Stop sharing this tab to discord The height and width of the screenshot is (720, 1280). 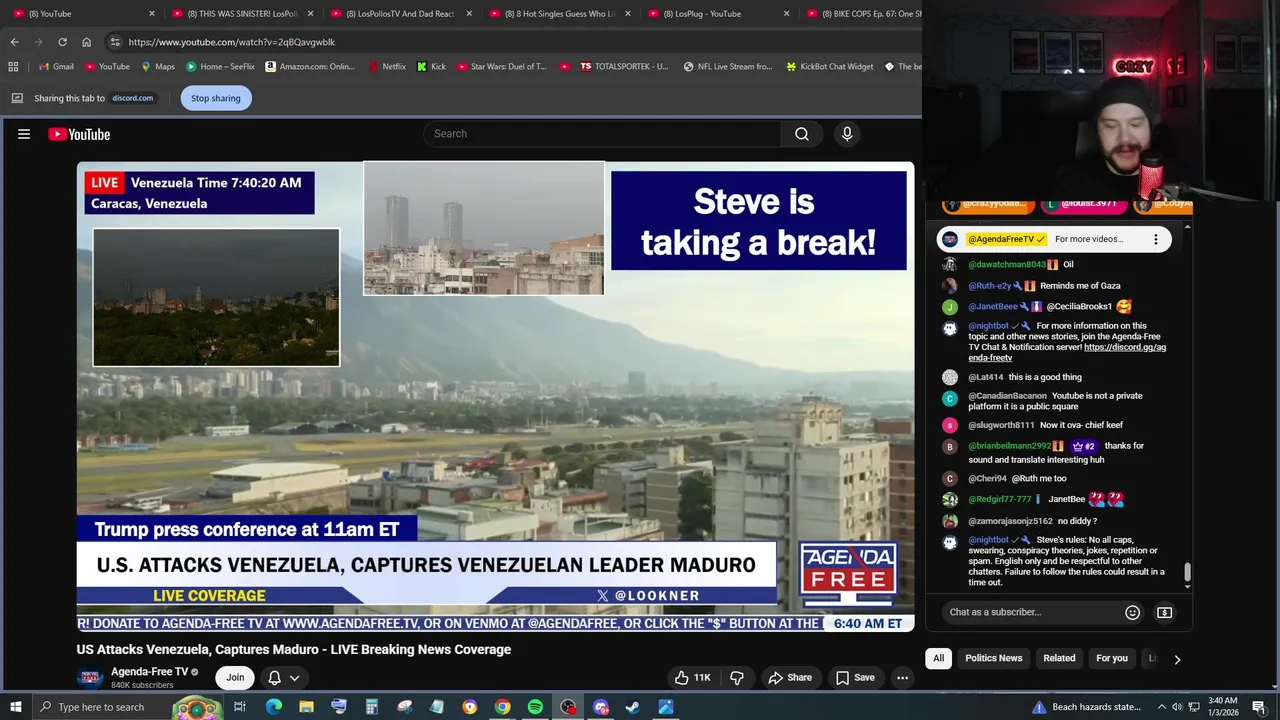[216, 98]
